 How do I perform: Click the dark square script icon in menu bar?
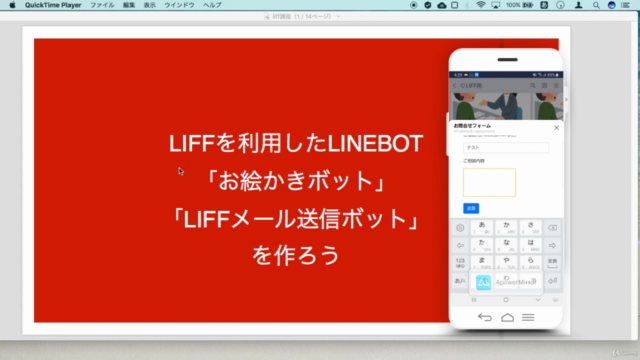point(544,5)
